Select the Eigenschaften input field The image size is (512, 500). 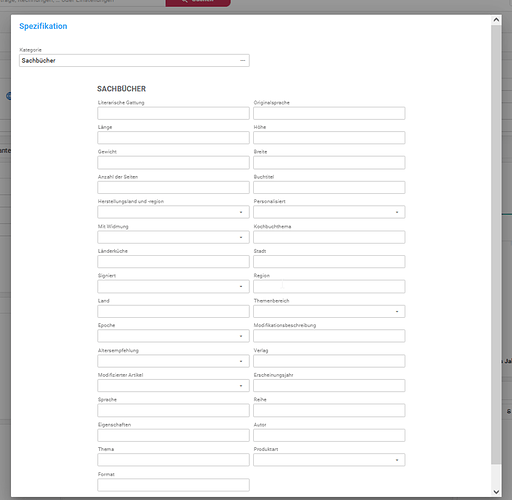click(x=173, y=435)
